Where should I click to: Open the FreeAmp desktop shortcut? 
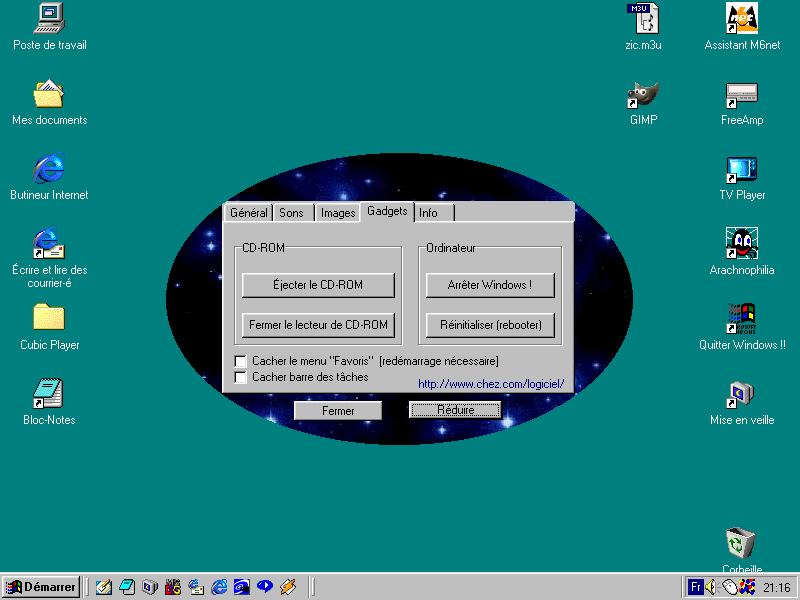click(742, 95)
